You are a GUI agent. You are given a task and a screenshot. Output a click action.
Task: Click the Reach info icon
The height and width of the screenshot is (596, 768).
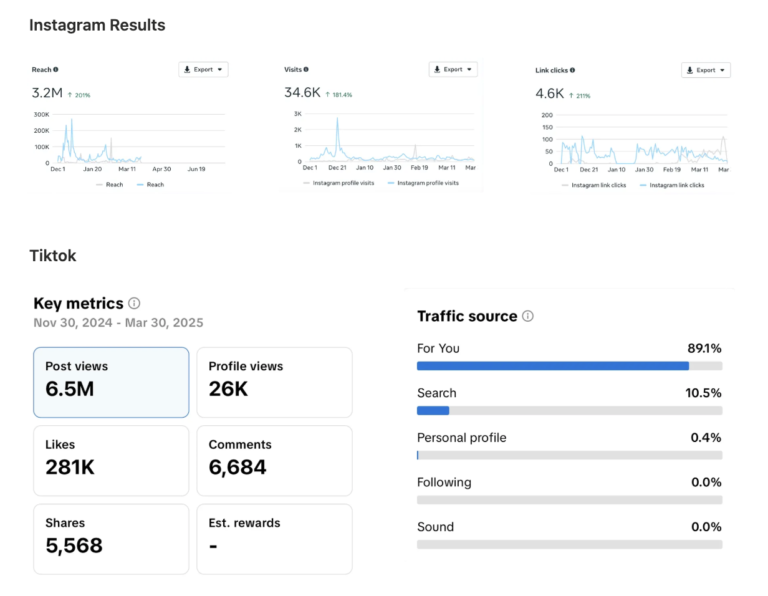pyautogui.click(x=56, y=70)
